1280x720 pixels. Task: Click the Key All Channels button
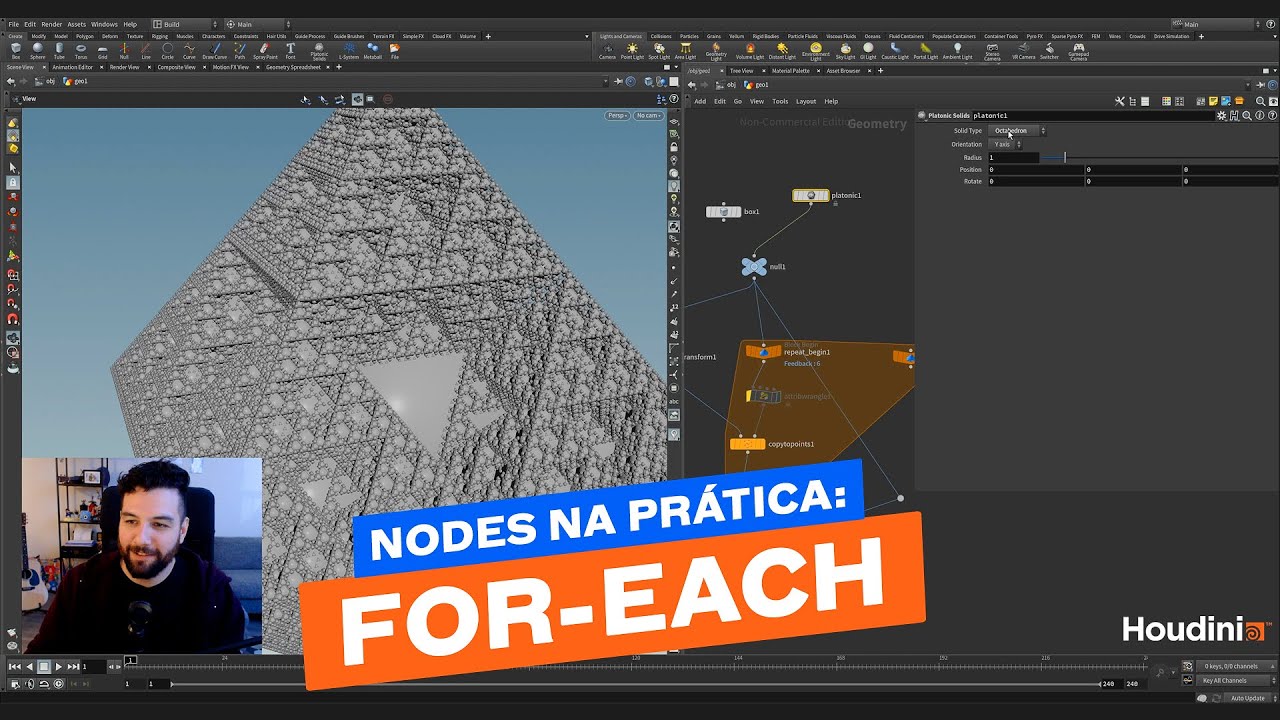click(x=1224, y=681)
